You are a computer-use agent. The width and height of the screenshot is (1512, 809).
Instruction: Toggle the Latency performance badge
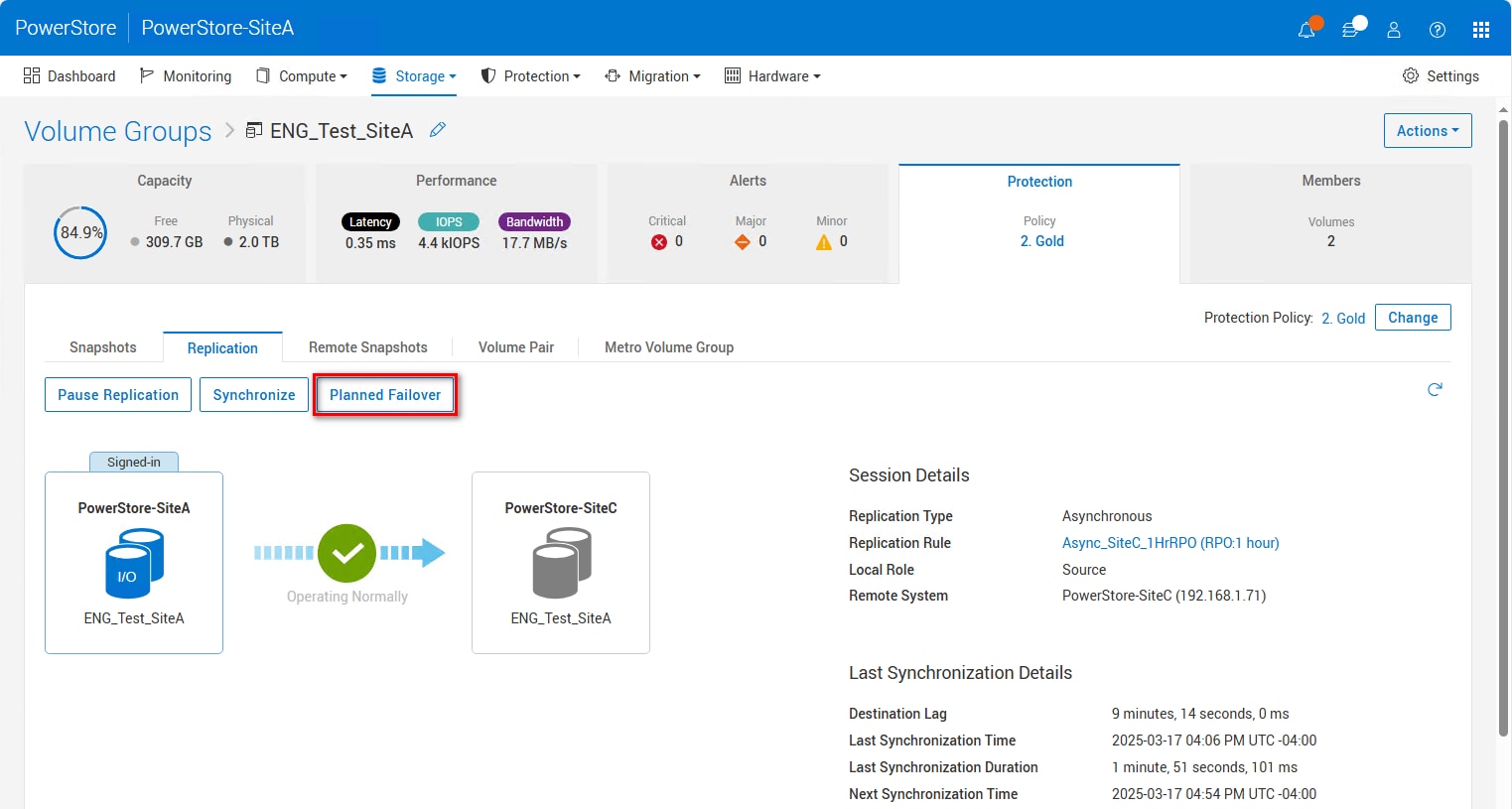[x=370, y=222]
